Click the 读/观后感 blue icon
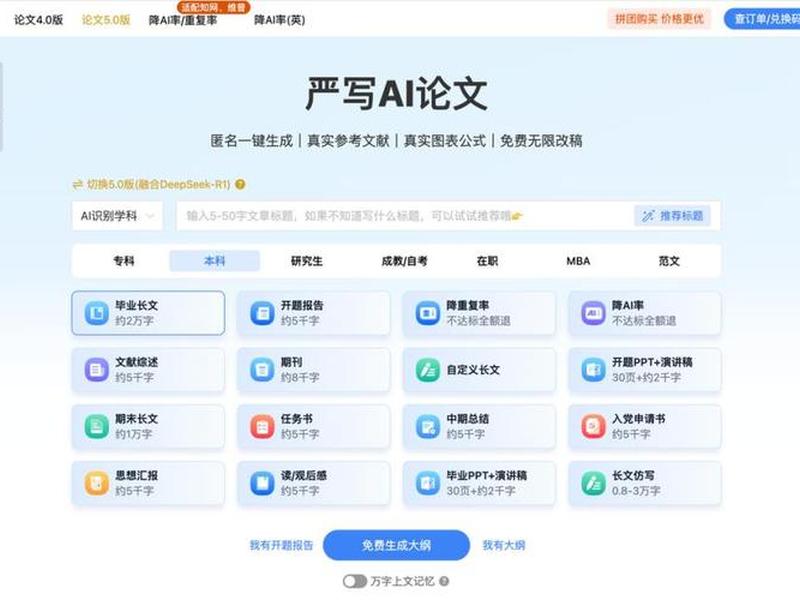Viewport: 800px width, 600px height. [262, 483]
